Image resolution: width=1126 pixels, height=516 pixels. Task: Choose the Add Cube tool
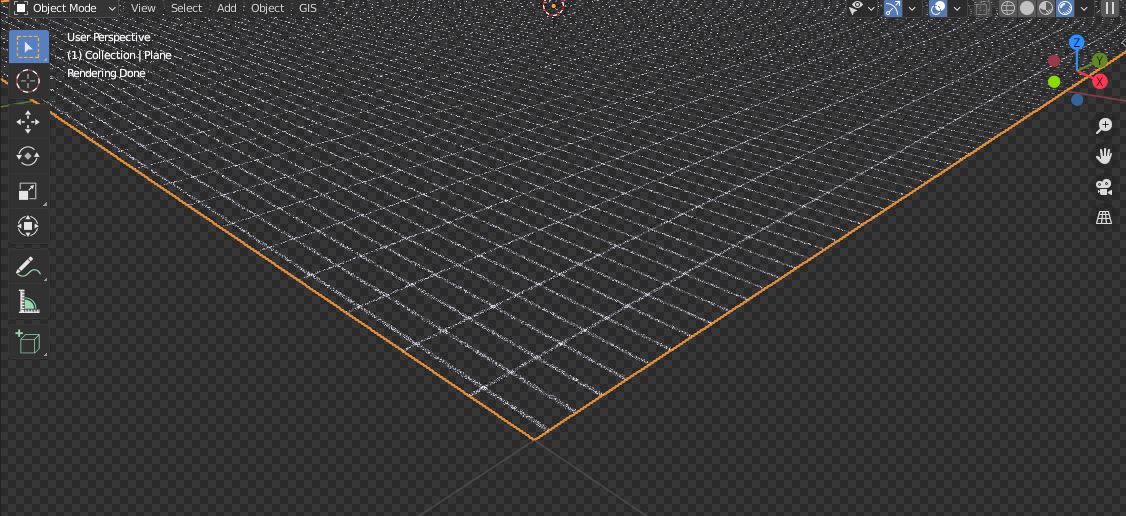point(28,342)
